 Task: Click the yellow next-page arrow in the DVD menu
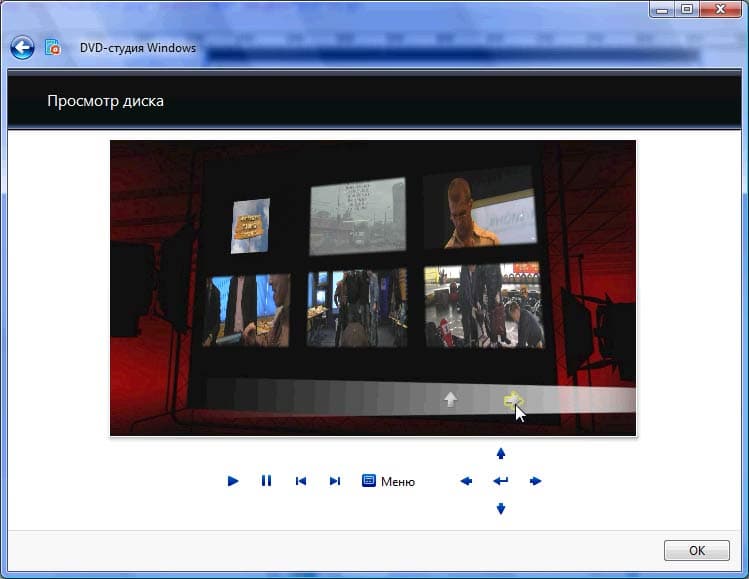(x=514, y=400)
